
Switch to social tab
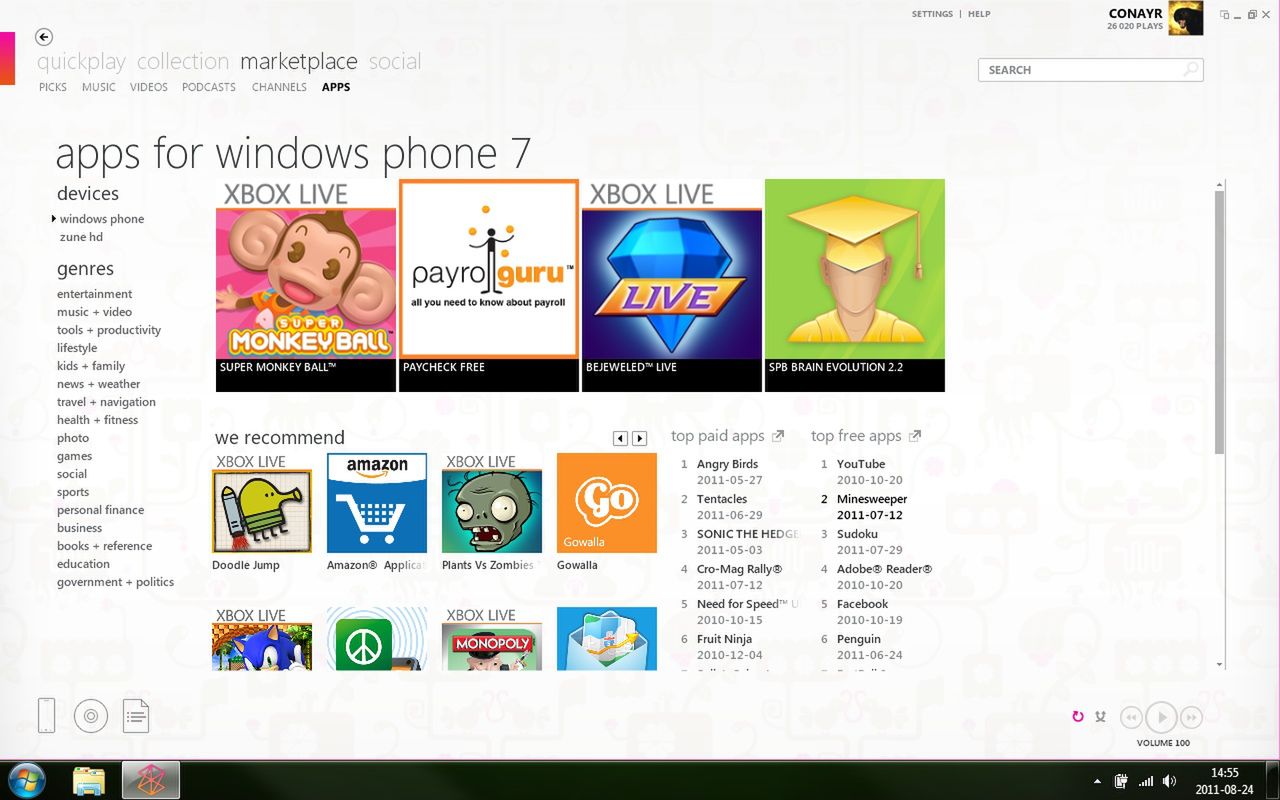click(x=395, y=62)
